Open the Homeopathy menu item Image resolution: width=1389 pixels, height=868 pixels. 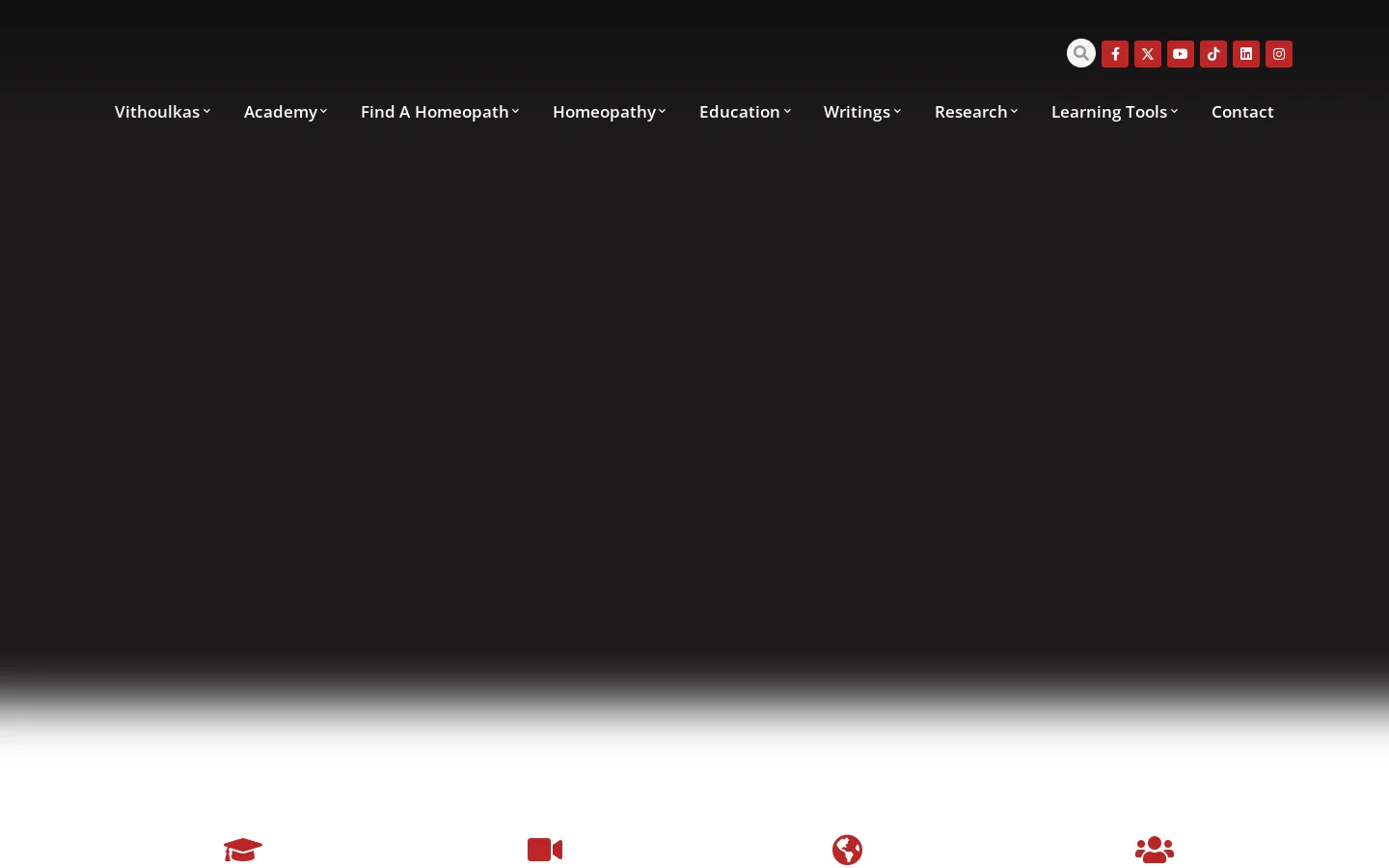(604, 112)
